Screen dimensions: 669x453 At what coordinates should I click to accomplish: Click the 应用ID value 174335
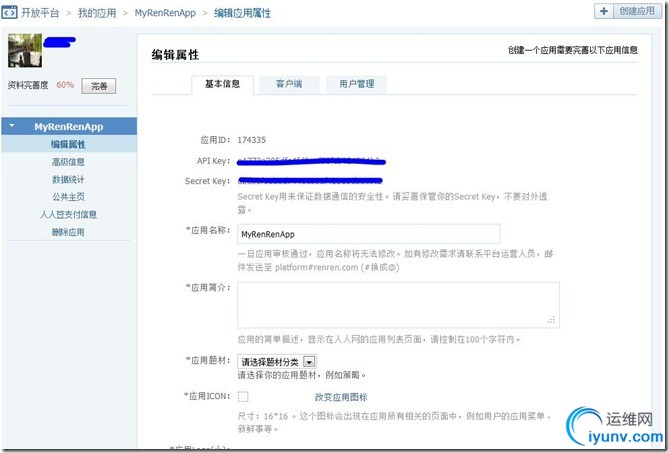click(x=252, y=140)
